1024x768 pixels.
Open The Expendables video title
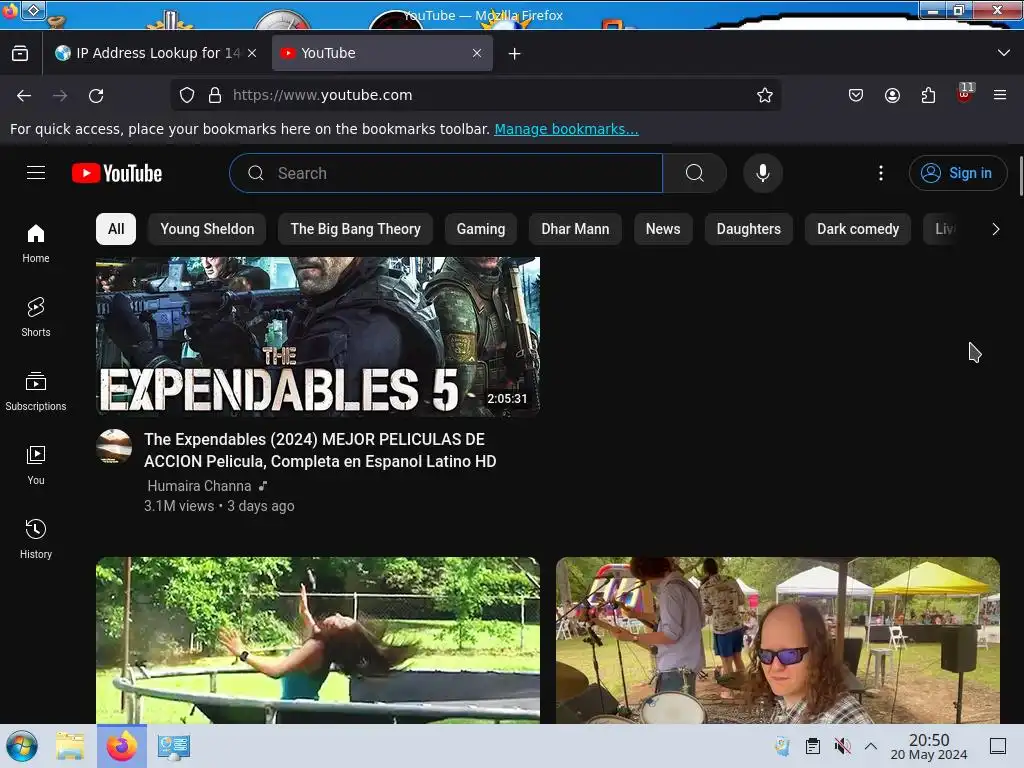click(320, 450)
